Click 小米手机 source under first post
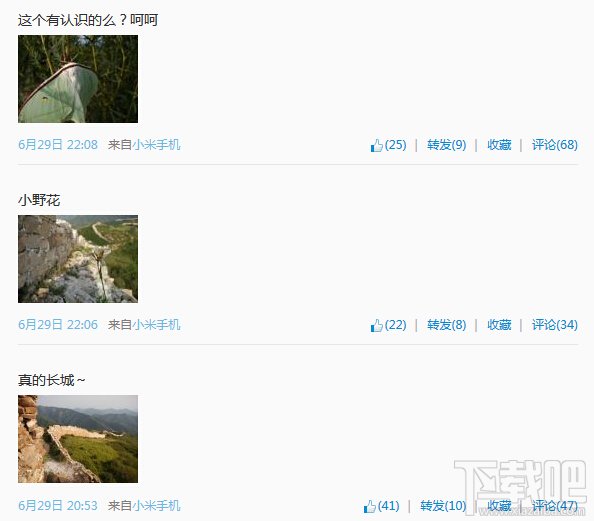 (x=156, y=145)
